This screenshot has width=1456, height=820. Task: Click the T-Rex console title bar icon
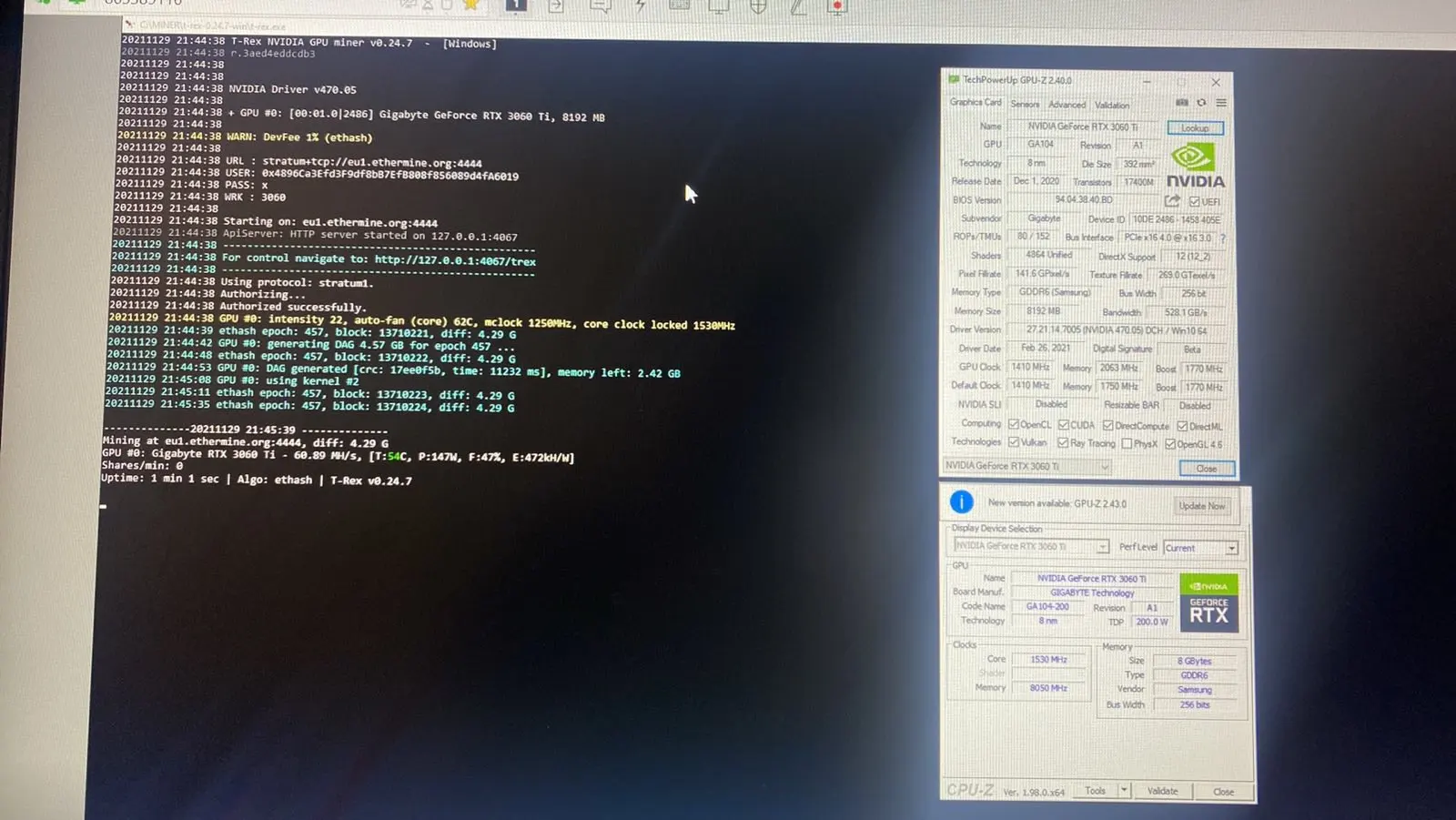pos(130,24)
